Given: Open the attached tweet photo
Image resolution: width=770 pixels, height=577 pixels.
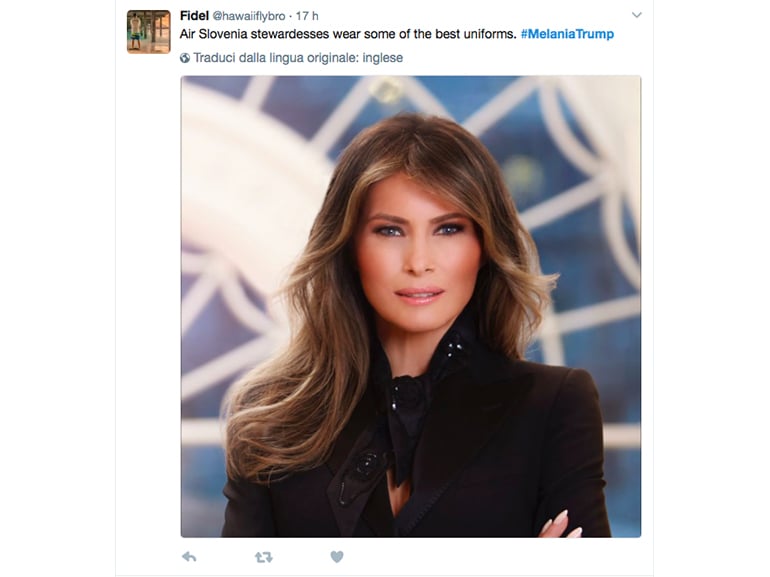Looking at the screenshot, I should (x=410, y=306).
